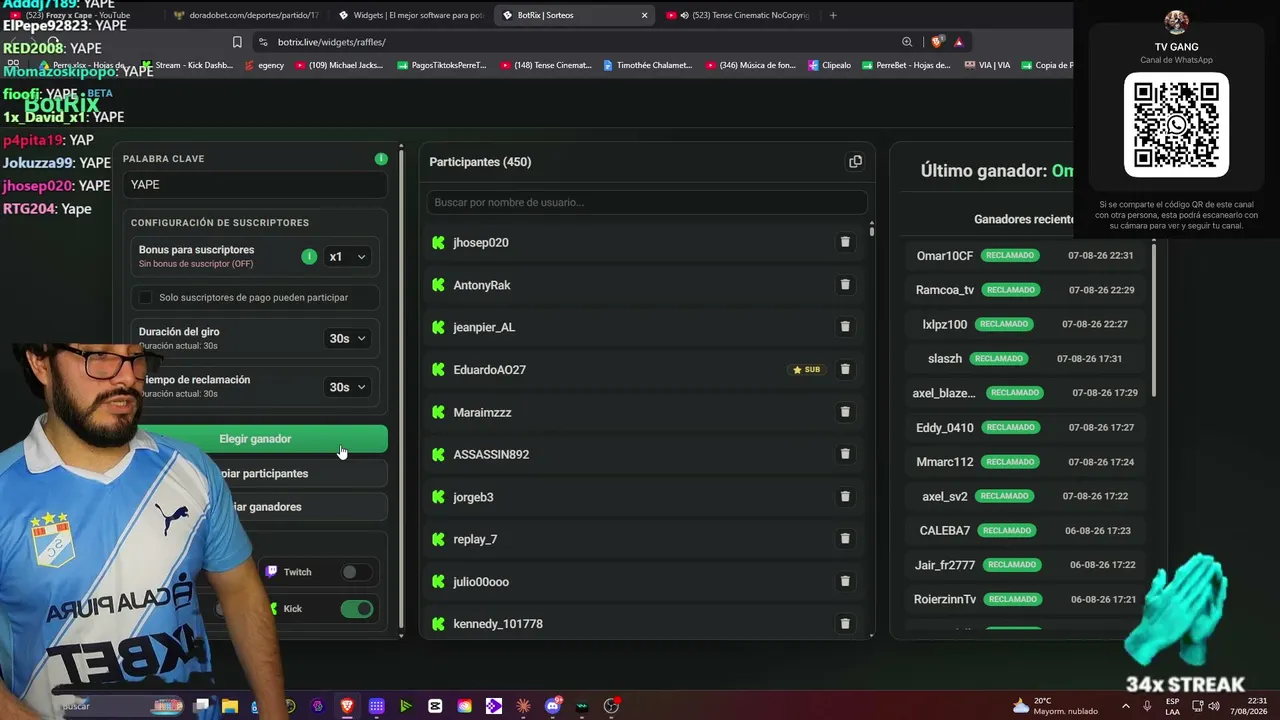Click the 'Limpiar participantes' button
Viewport: 1280px width, 720px height.
(255, 473)
